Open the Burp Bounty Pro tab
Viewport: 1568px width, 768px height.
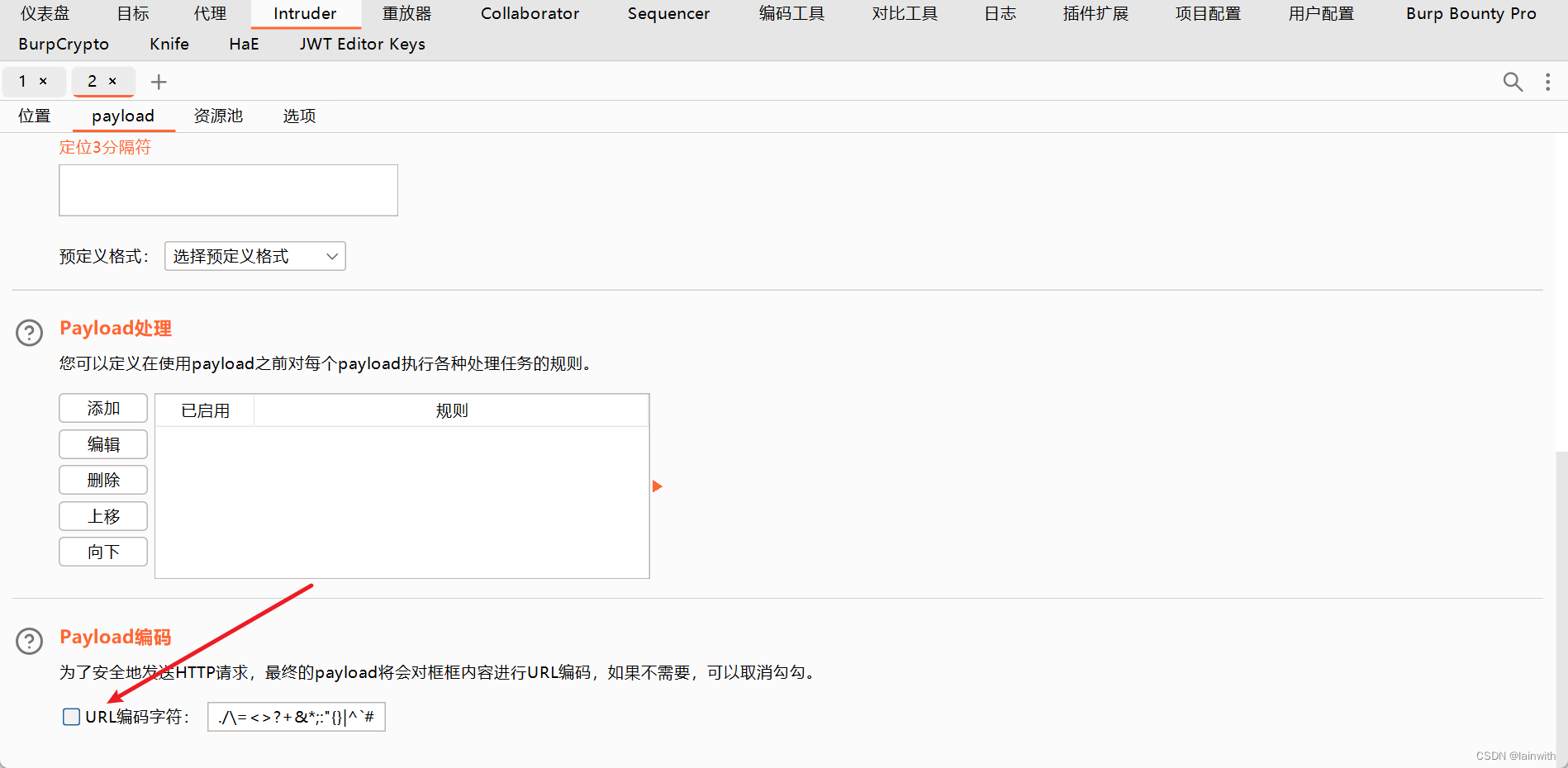pyautogui.click(x=1471, y=14)
